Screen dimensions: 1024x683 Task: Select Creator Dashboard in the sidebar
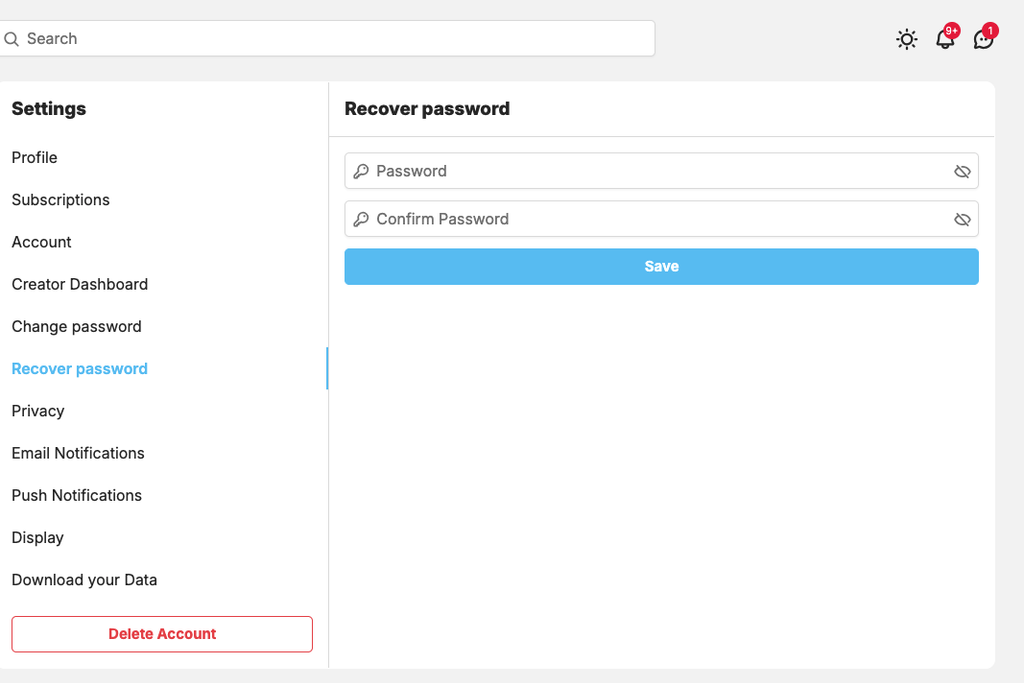pos(80,284)
